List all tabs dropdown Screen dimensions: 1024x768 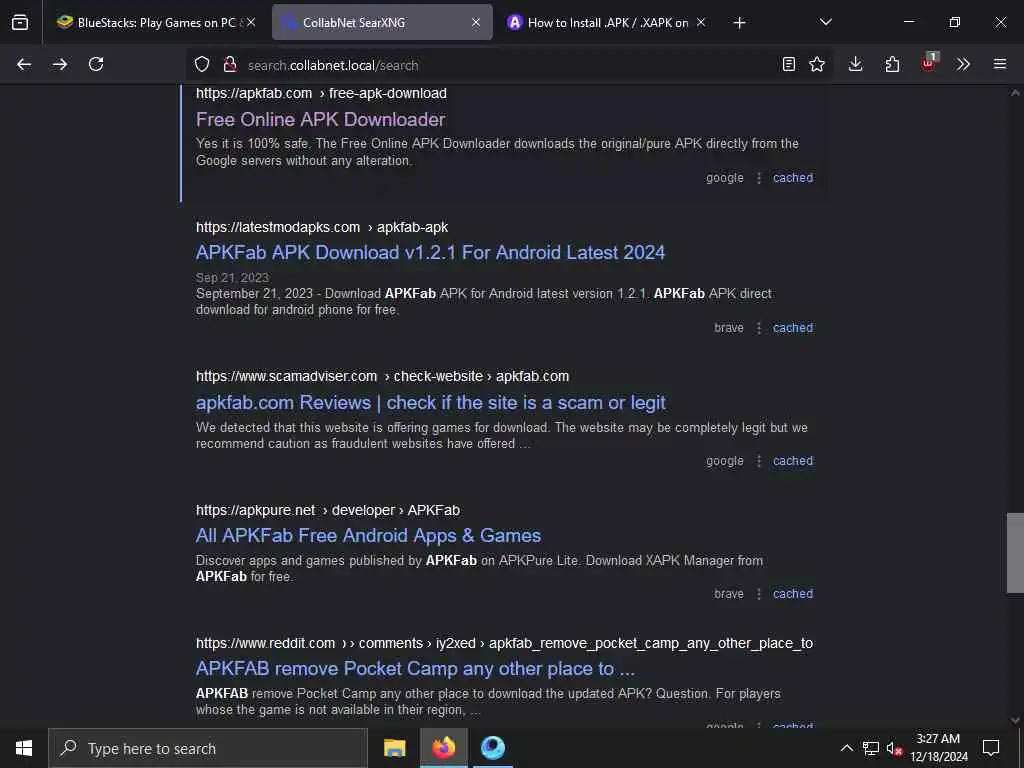[825, 22]
